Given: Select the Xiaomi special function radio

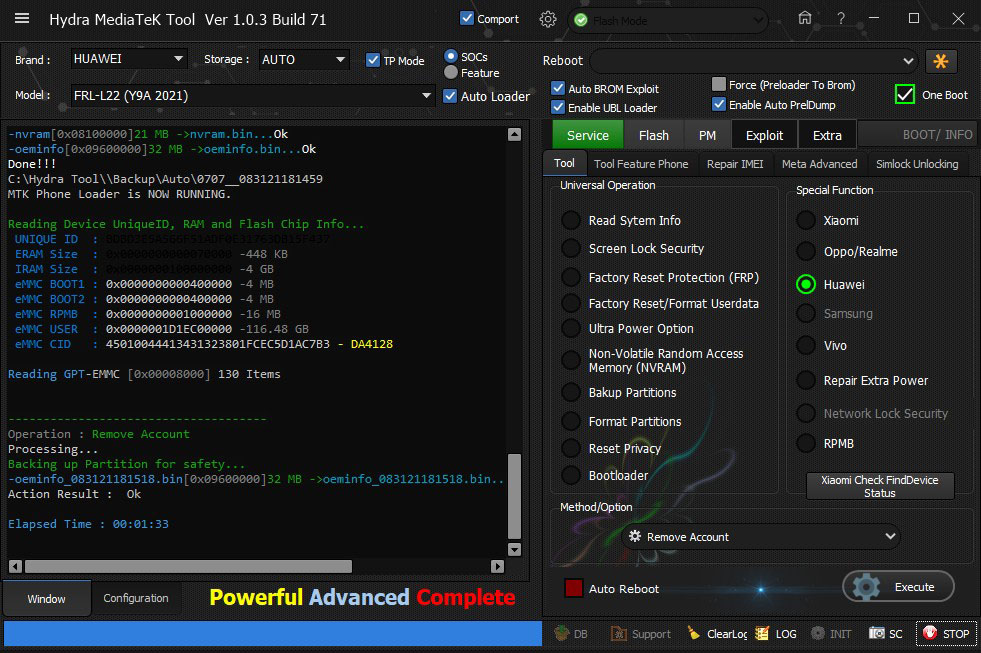Looking at the screenshot, I should click(x=806, y=220).
